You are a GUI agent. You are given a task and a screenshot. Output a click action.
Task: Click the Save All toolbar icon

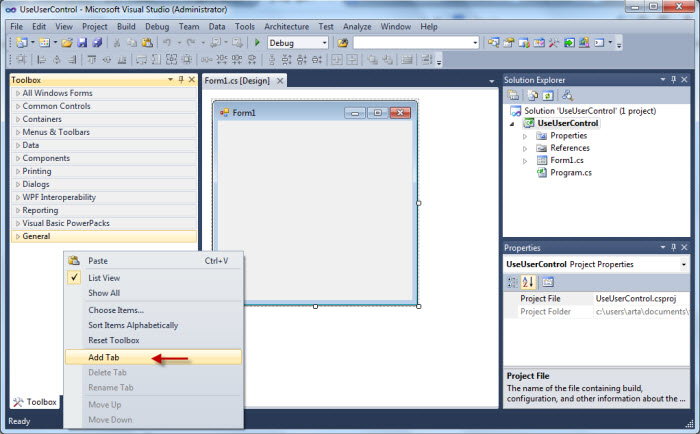pos(97,43)
